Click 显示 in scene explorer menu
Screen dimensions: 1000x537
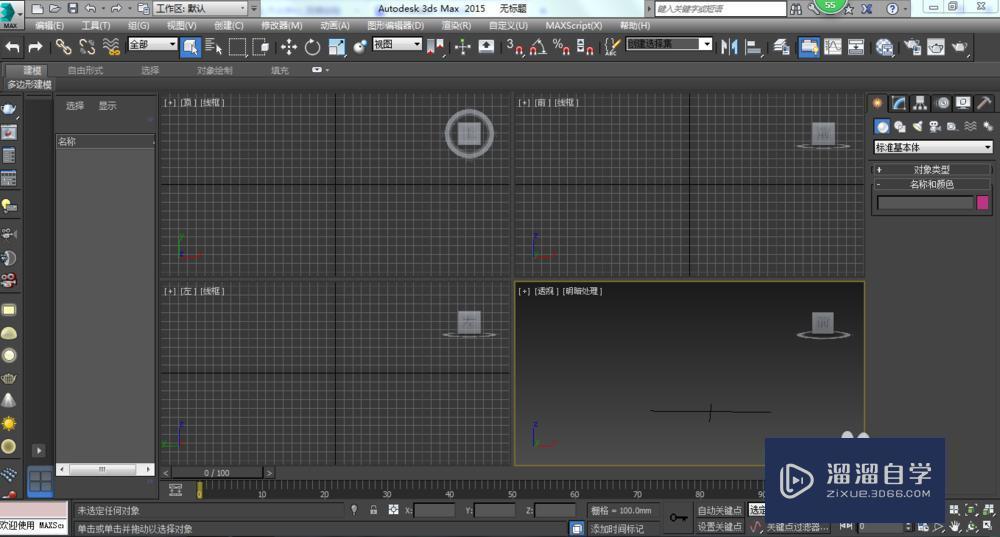coord(107,106)
